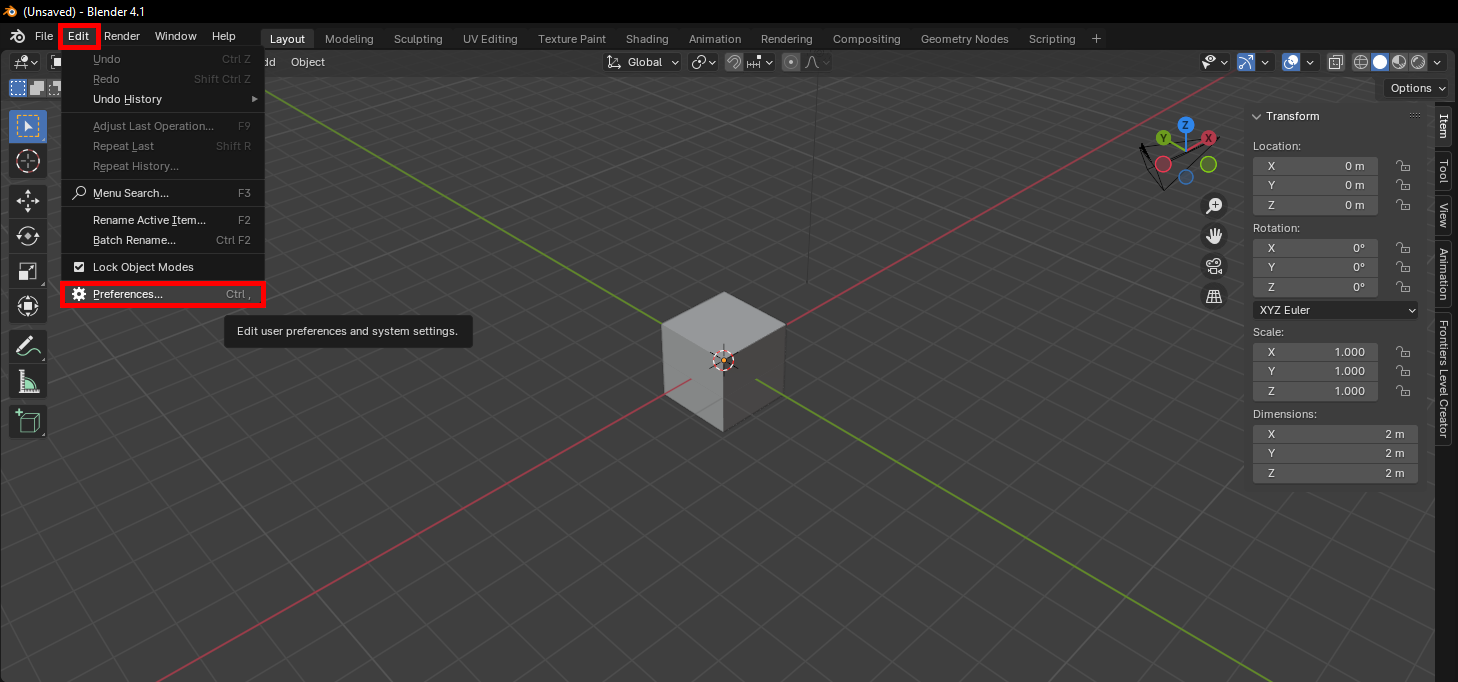Open the File menu

(x=44, y=36)
